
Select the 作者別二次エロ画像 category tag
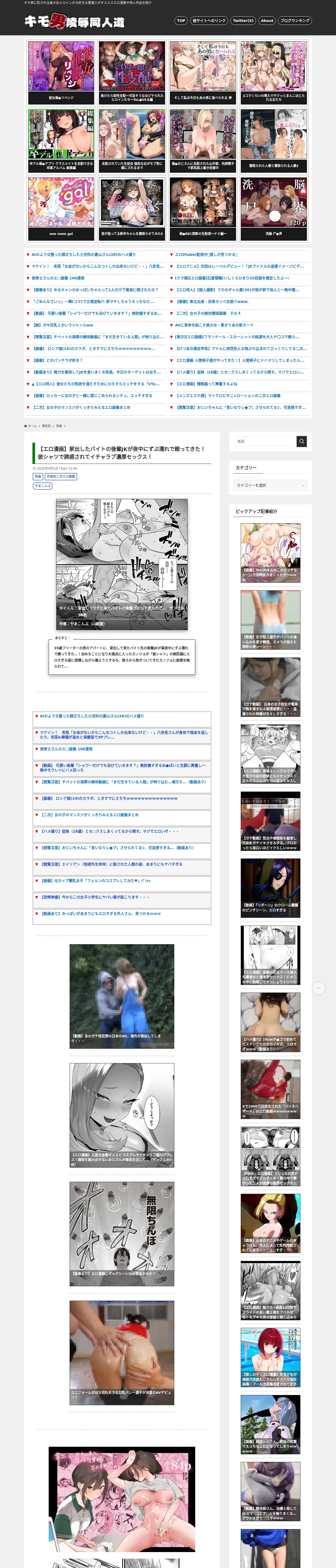(x=61, y=477)
